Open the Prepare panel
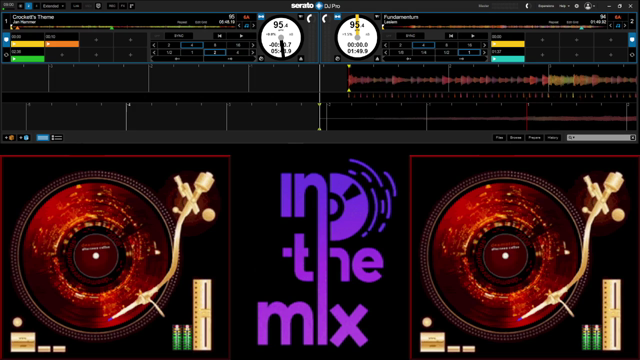The image size is (640, 360). [535, 138]
